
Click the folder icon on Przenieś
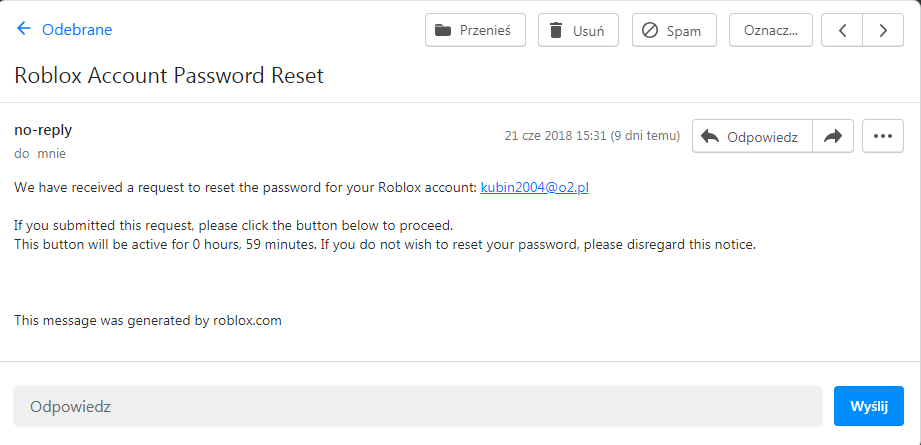click(x=443, y=30)
